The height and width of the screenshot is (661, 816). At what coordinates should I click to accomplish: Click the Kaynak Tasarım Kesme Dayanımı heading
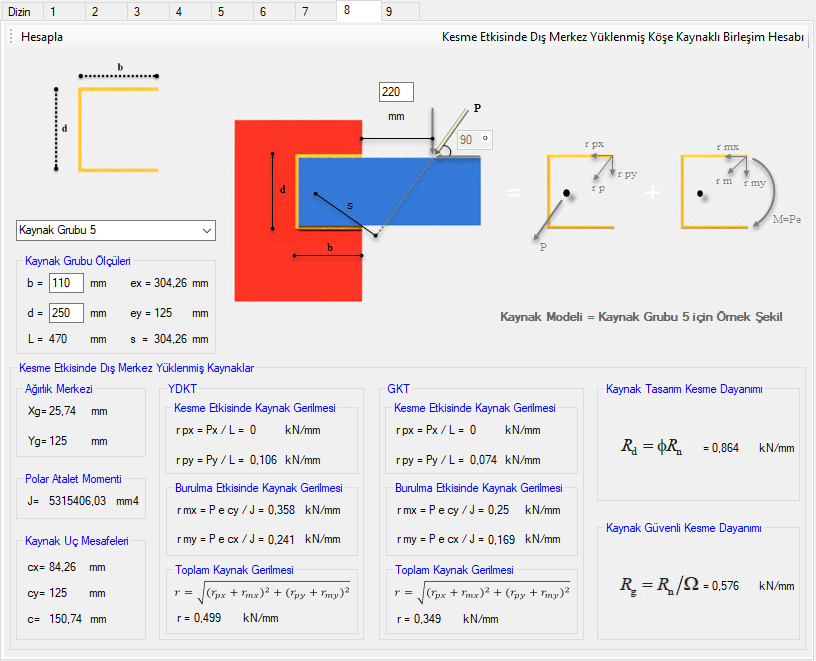(684, 389)
